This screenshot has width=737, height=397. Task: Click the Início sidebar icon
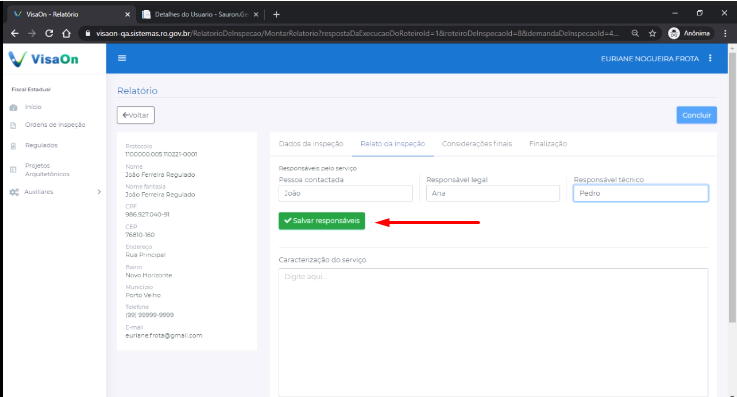tap(13, 108)
